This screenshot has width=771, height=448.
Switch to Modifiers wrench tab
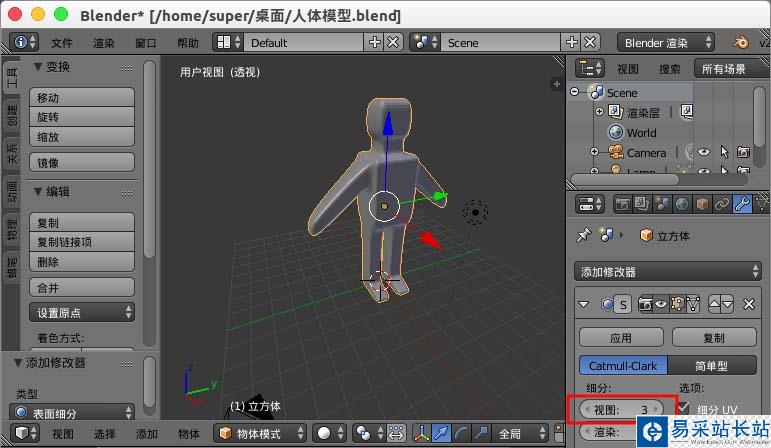tap(742, 204)
